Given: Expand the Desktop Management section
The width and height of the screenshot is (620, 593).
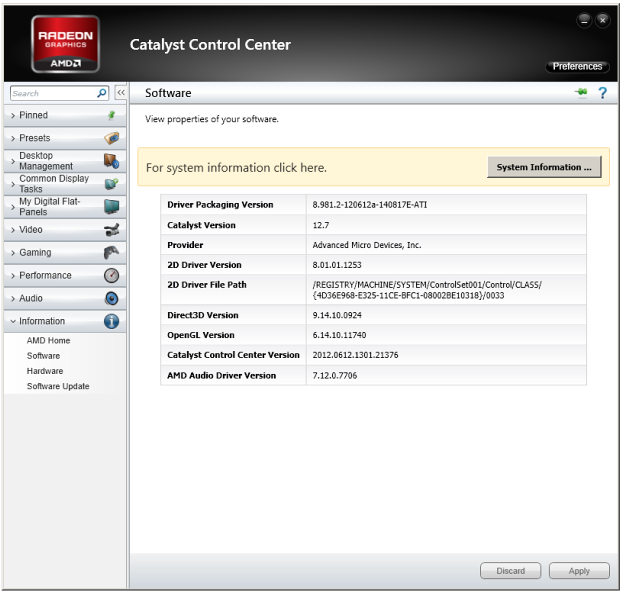Looking at the screenshot, I should point(65,161).
